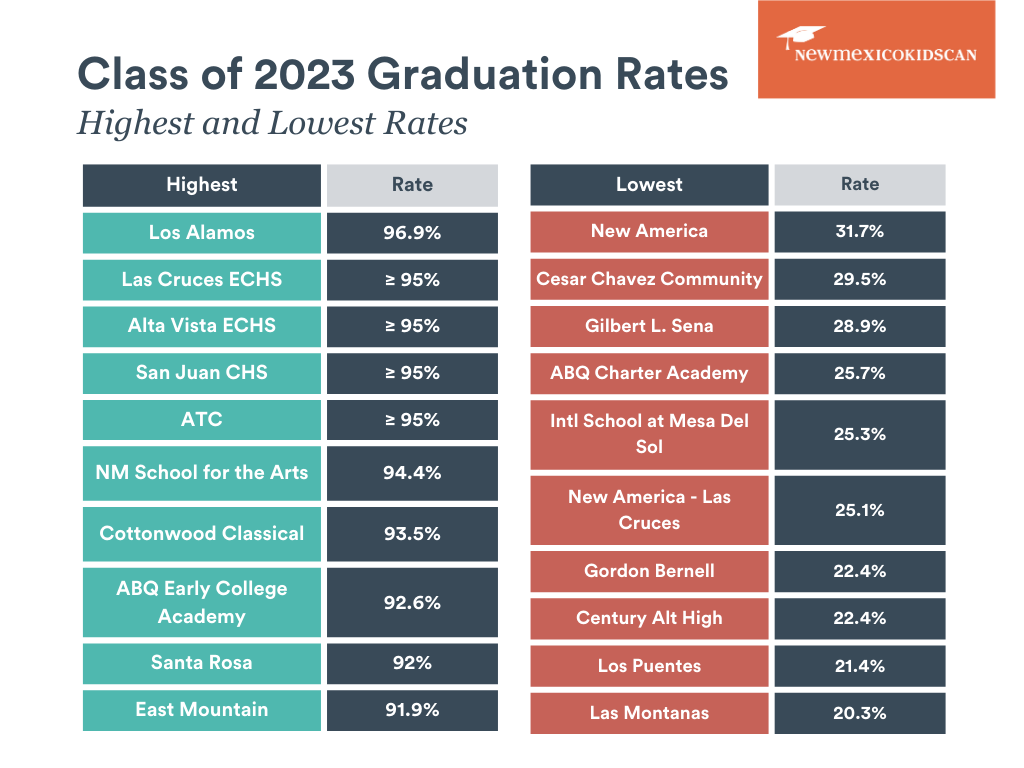Click the 20.3% rate cell

pos(860,713)
